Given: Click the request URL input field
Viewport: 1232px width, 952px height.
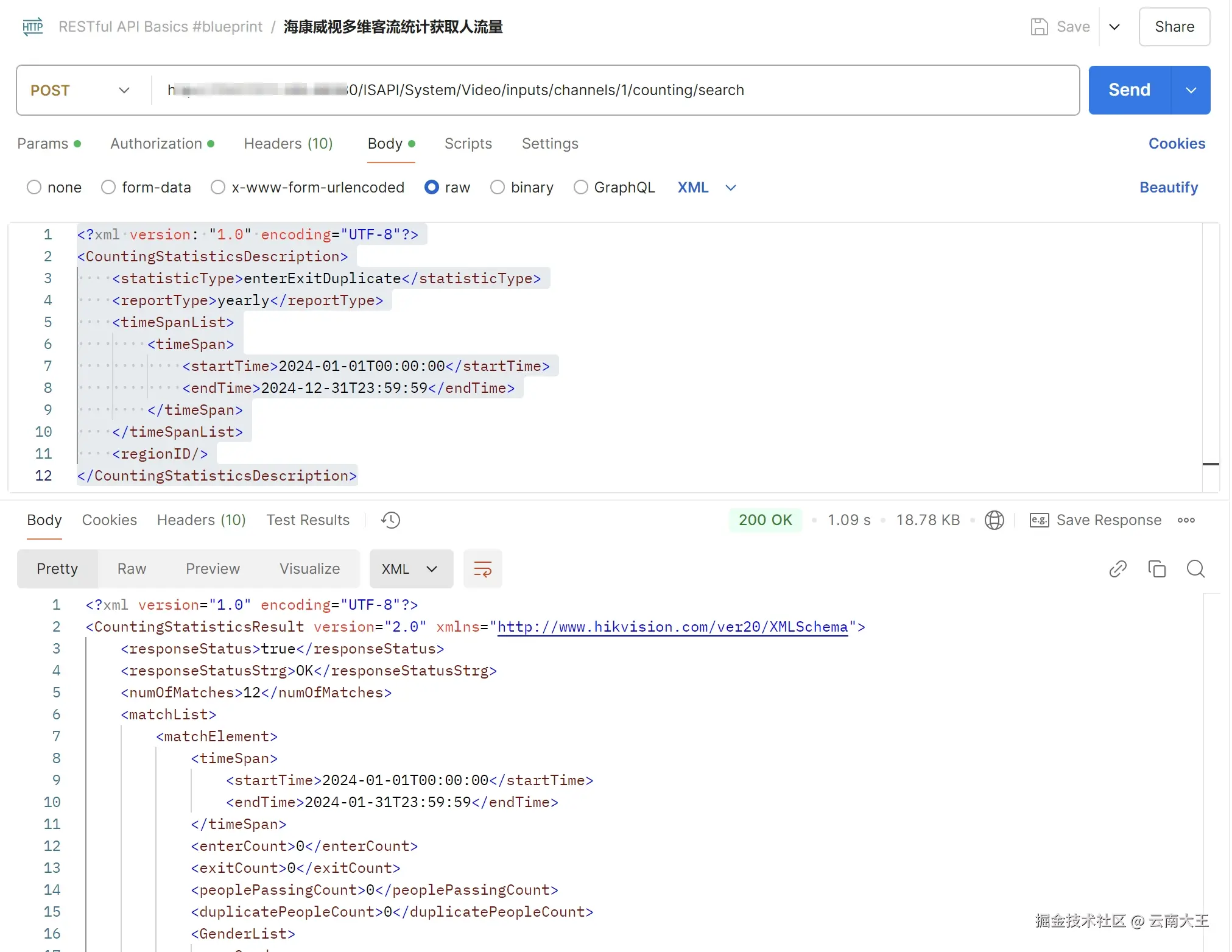Looking at the screenshot, I should [609, 90].
